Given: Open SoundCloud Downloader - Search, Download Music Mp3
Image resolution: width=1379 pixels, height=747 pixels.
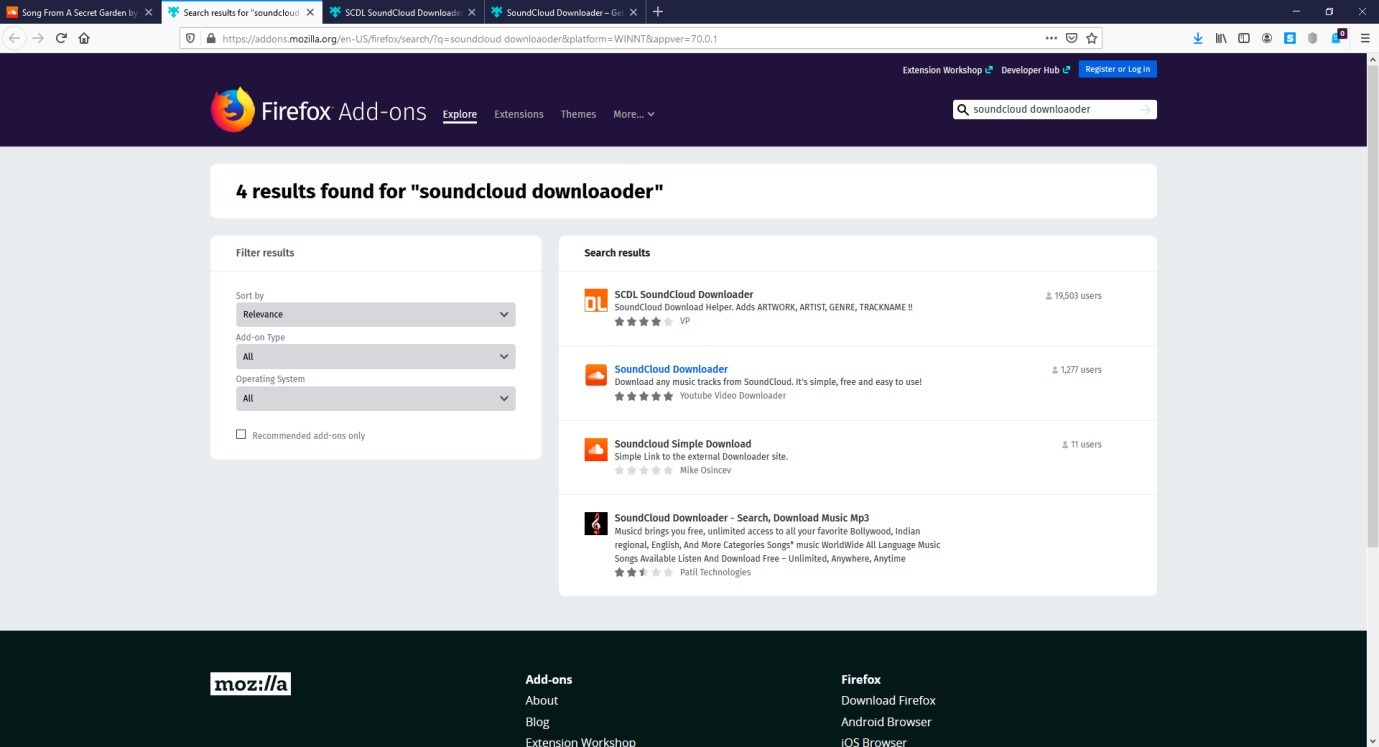Looking at the screenshot, I should pyautogui.click(x=742, y=518).
